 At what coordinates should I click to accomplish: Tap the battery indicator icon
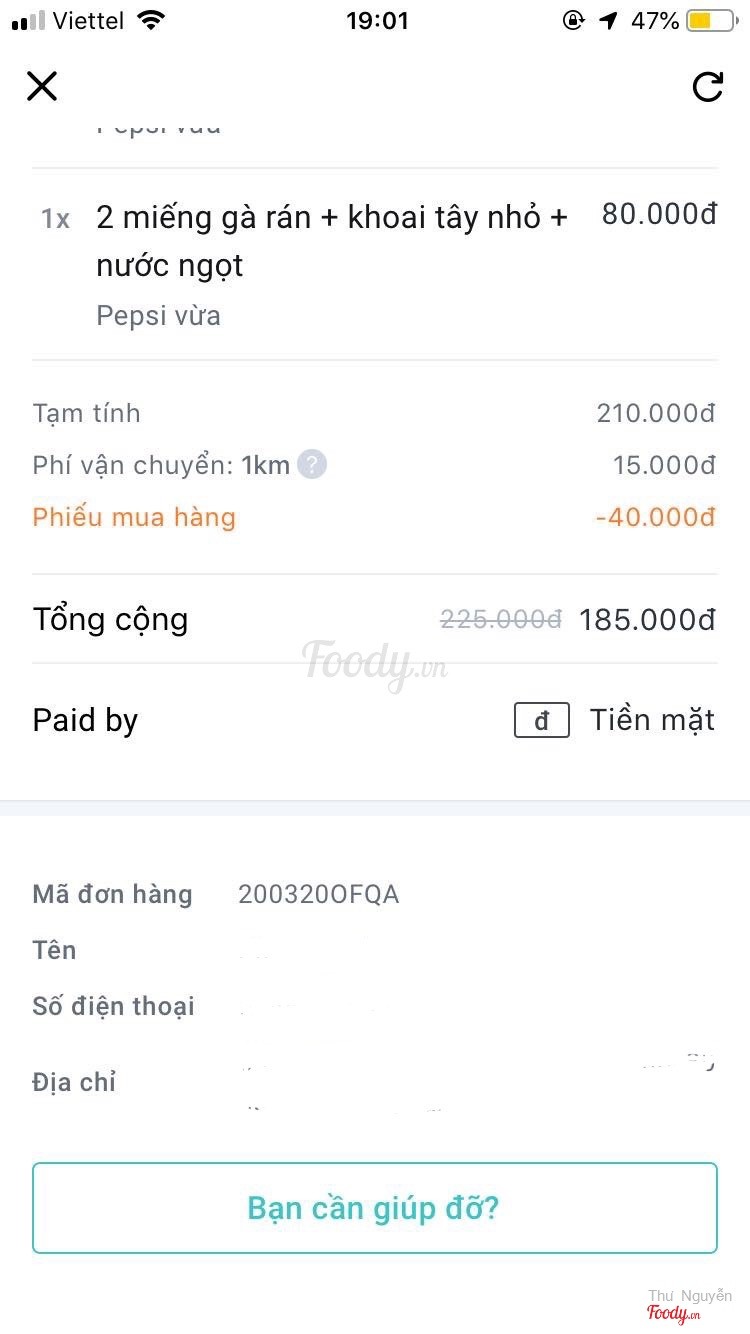710,20
